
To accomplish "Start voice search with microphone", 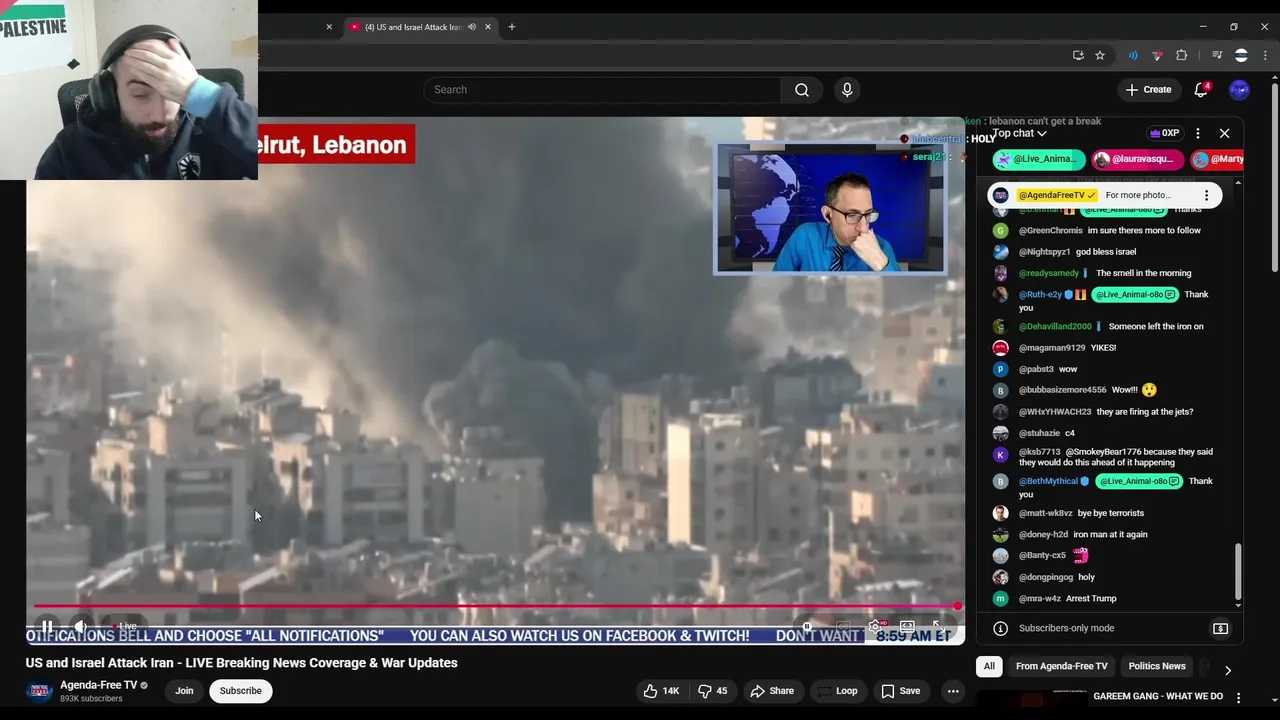I will pyautogui.click(x=847, y=90).
